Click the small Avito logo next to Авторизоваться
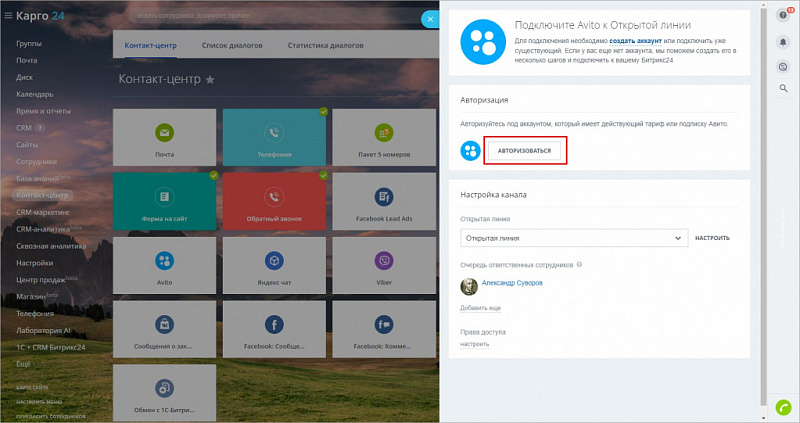 tap(470, 151)
